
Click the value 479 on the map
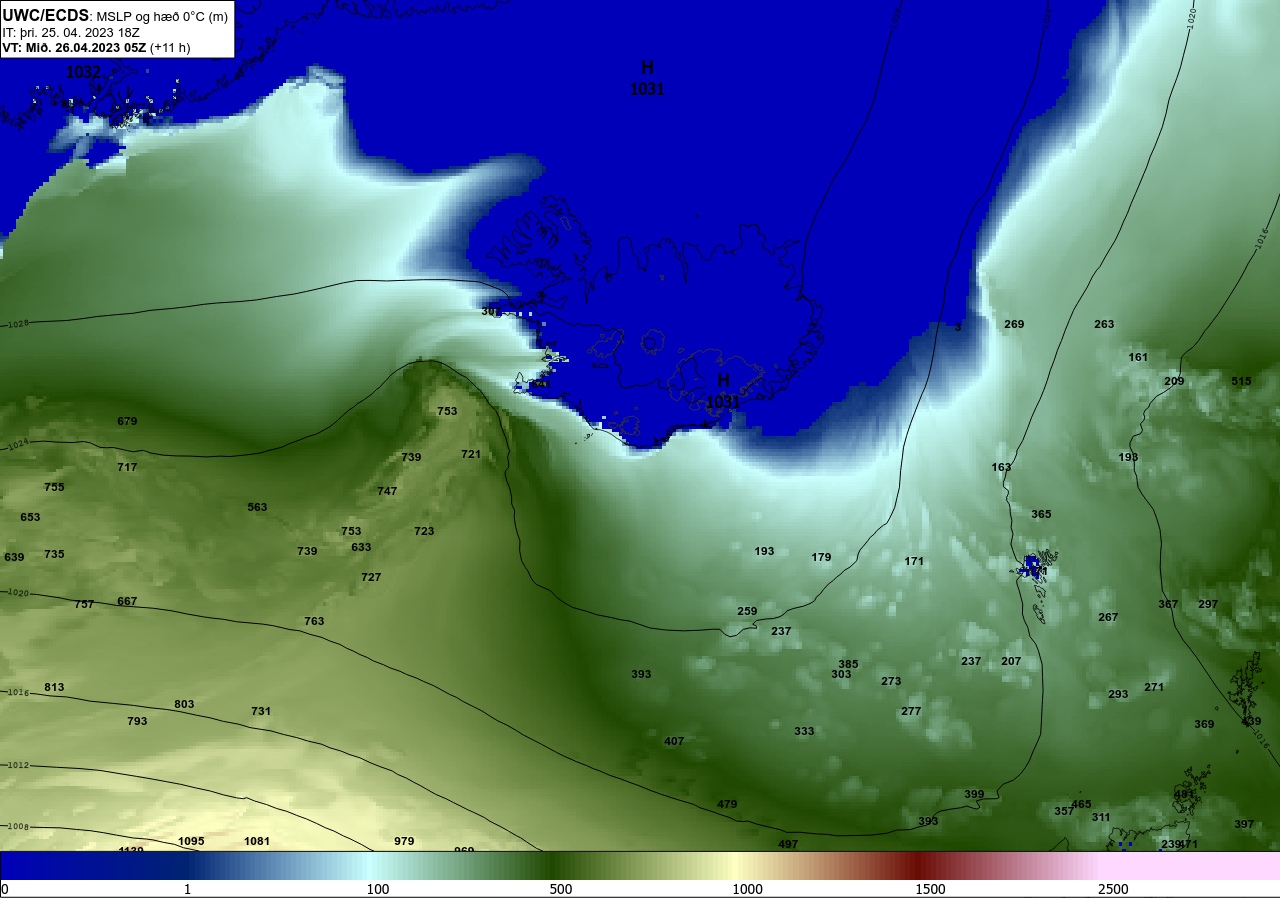tap(727, 804)
